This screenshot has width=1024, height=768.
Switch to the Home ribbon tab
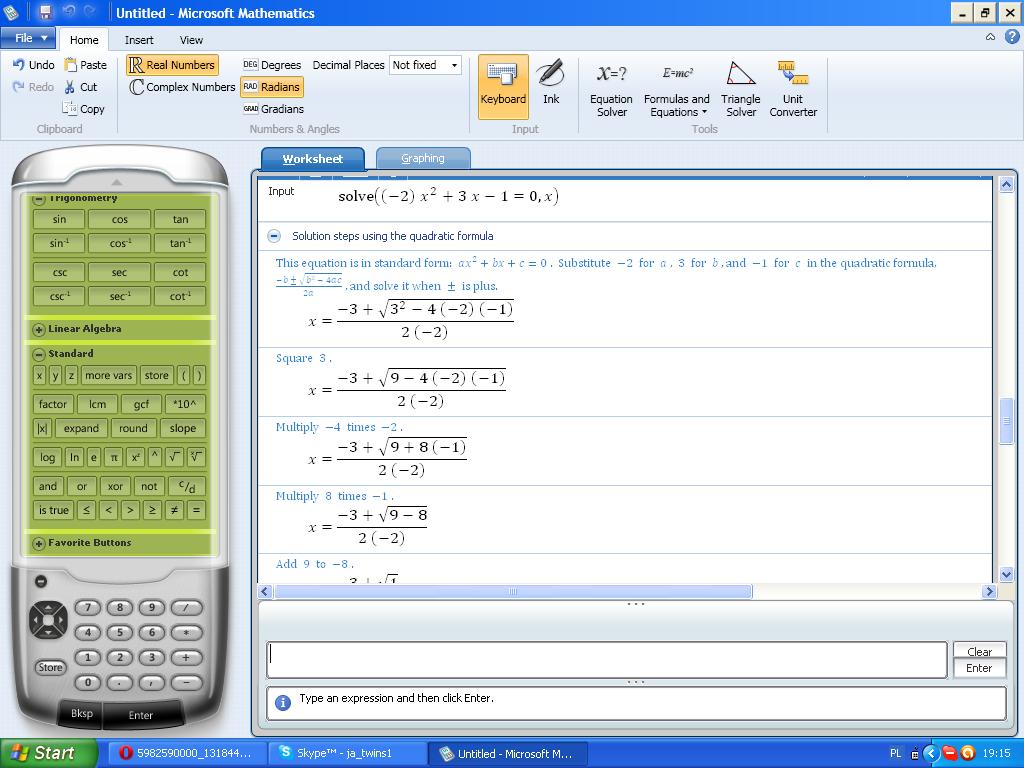tap(84, 40)
